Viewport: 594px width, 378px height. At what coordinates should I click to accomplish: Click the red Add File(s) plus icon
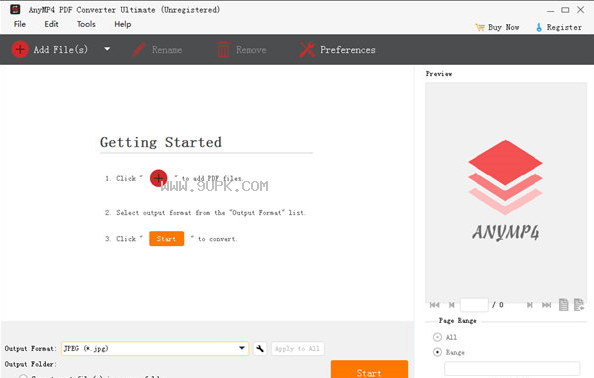click(x=20, y=49)
